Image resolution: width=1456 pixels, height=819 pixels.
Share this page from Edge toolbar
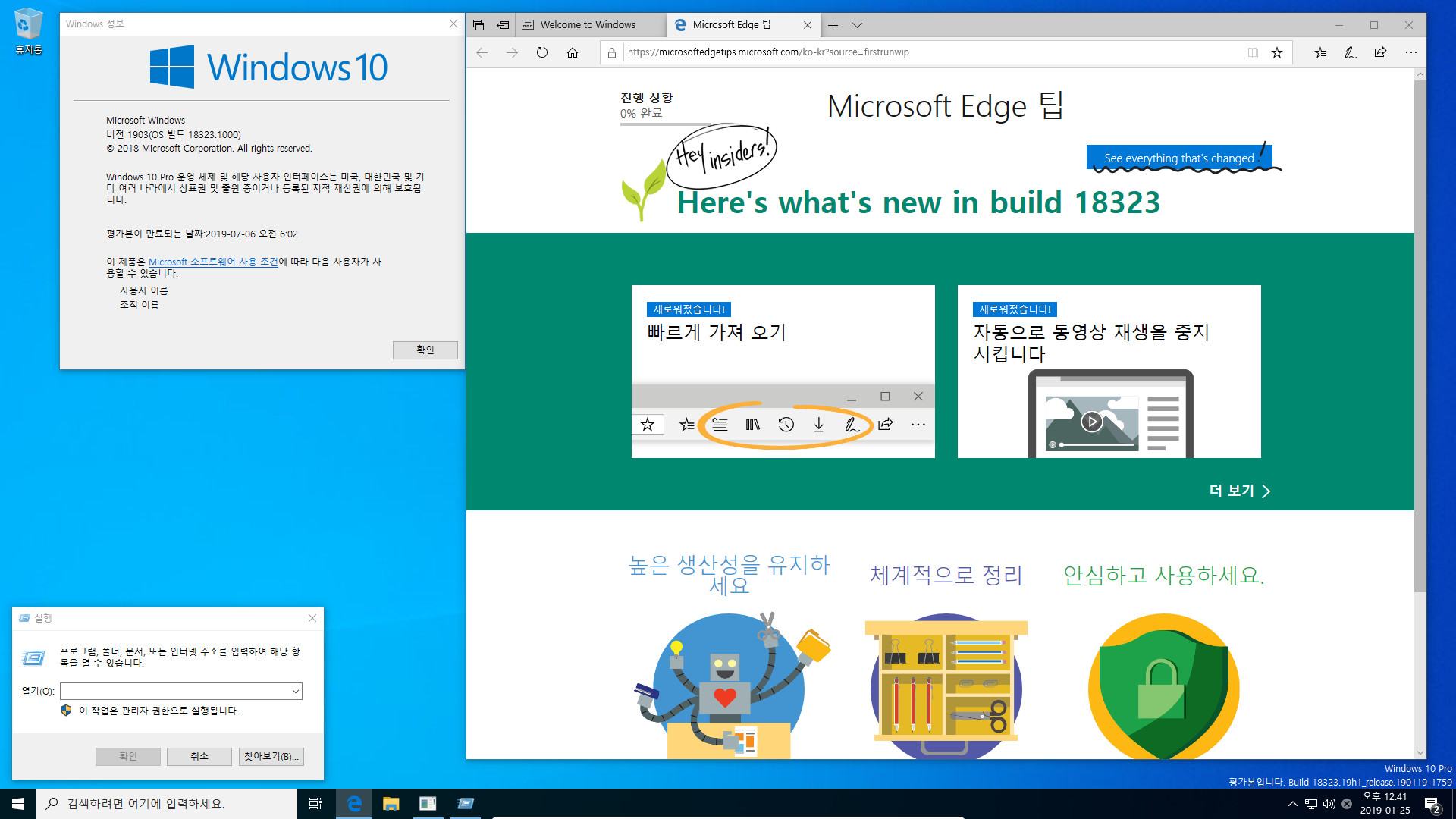coord(1380,52)
